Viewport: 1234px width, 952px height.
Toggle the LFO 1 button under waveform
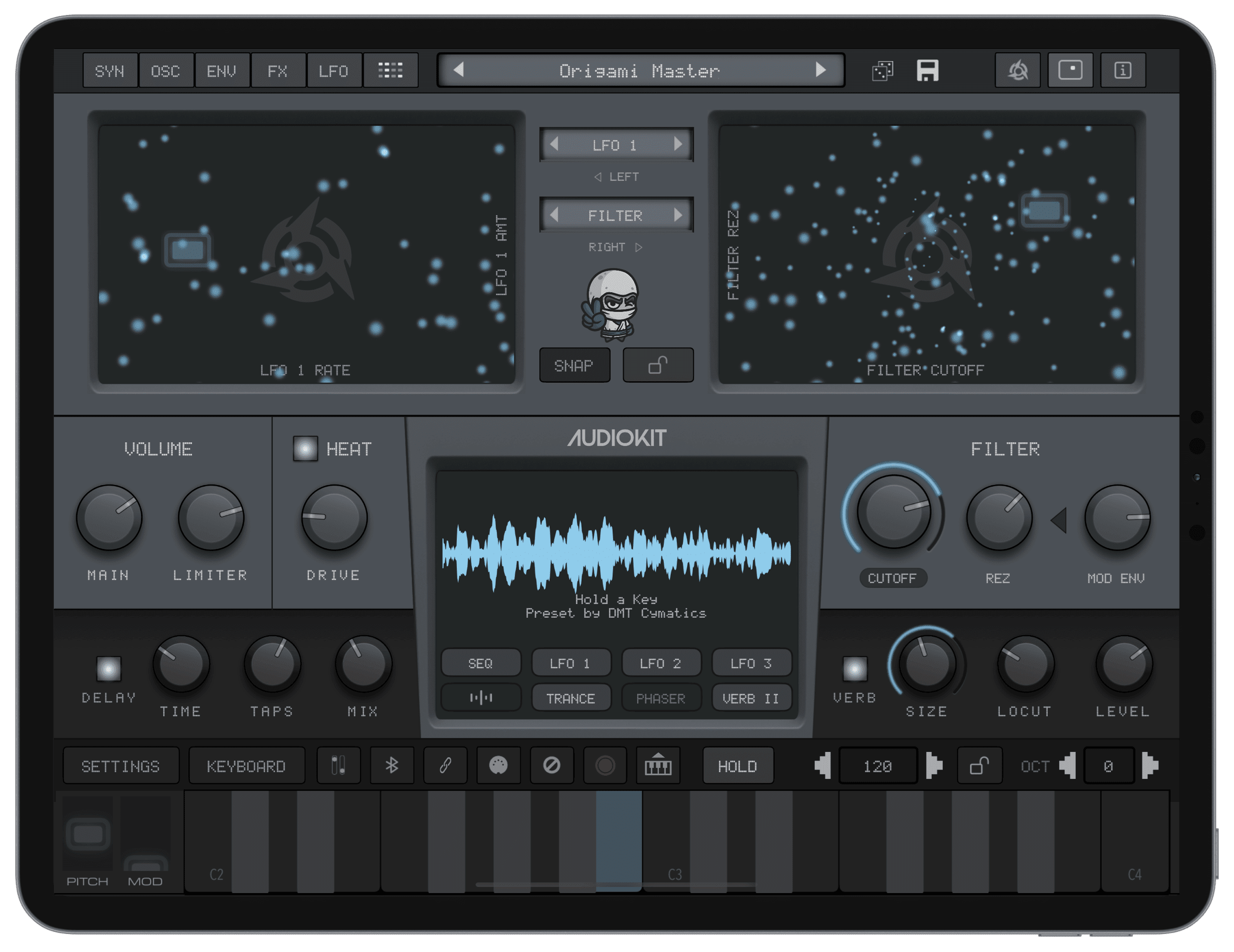tap(571, 663)
